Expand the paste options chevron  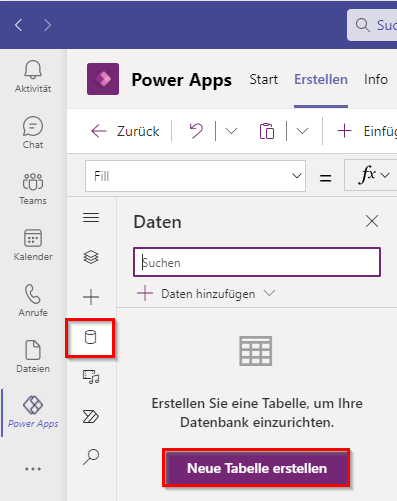pos(302,131)
